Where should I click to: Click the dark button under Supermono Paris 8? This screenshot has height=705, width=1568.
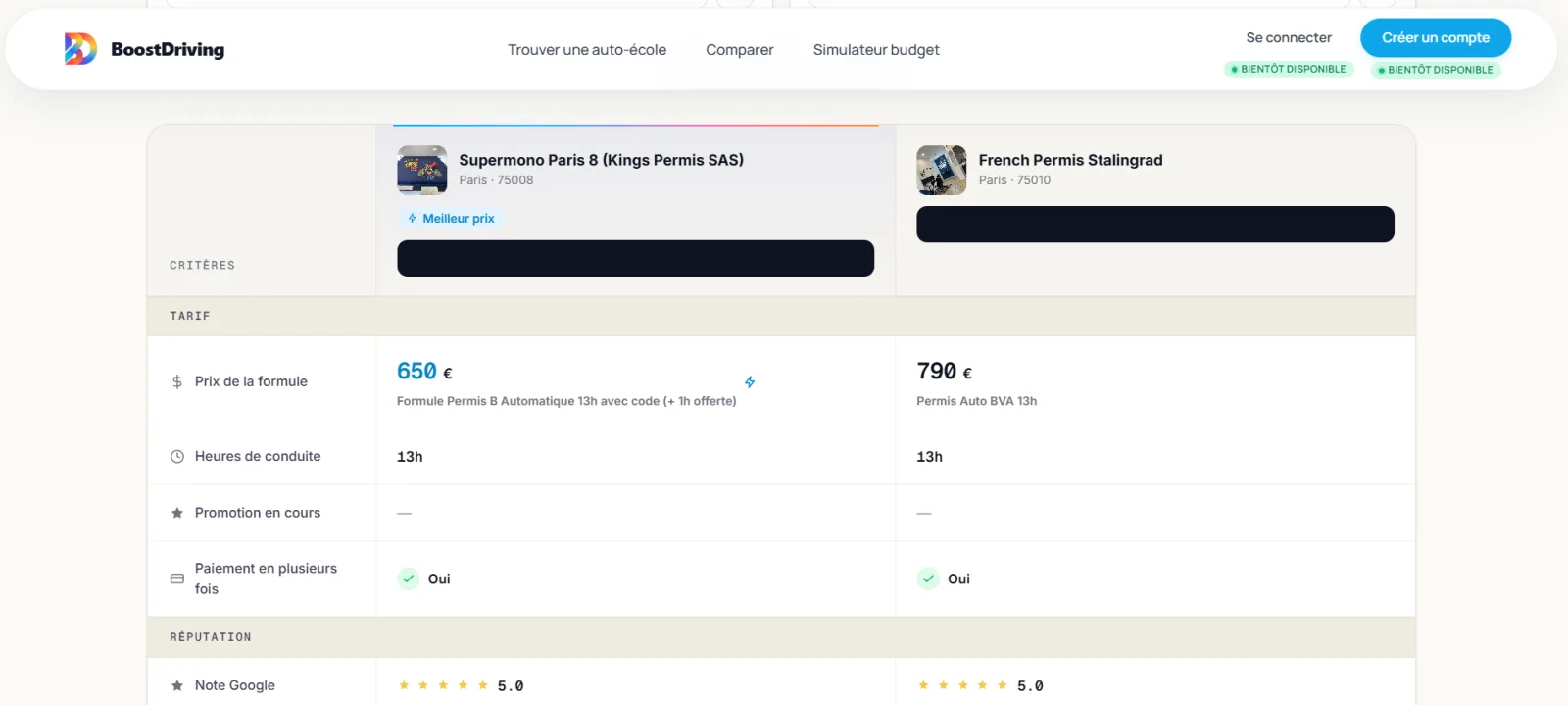(x=635, y=258)
